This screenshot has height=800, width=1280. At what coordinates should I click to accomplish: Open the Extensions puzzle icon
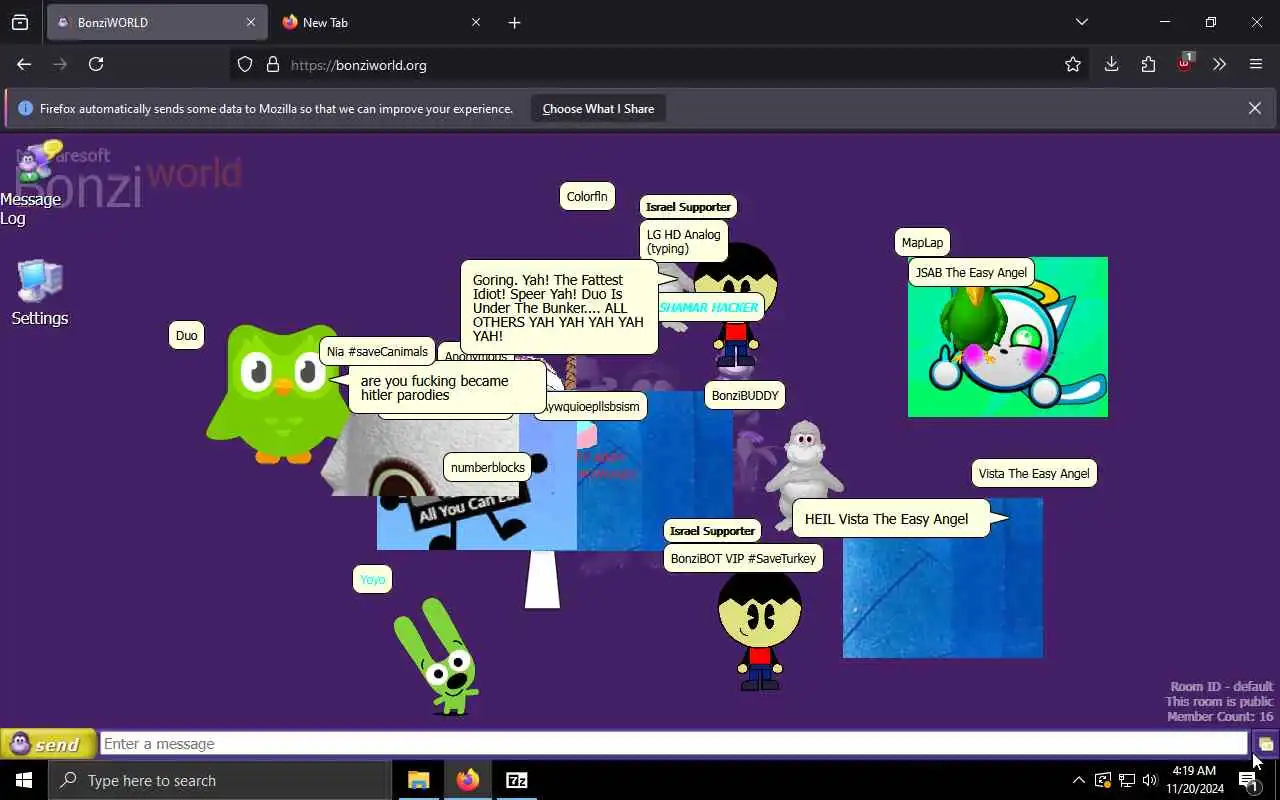1148,64
